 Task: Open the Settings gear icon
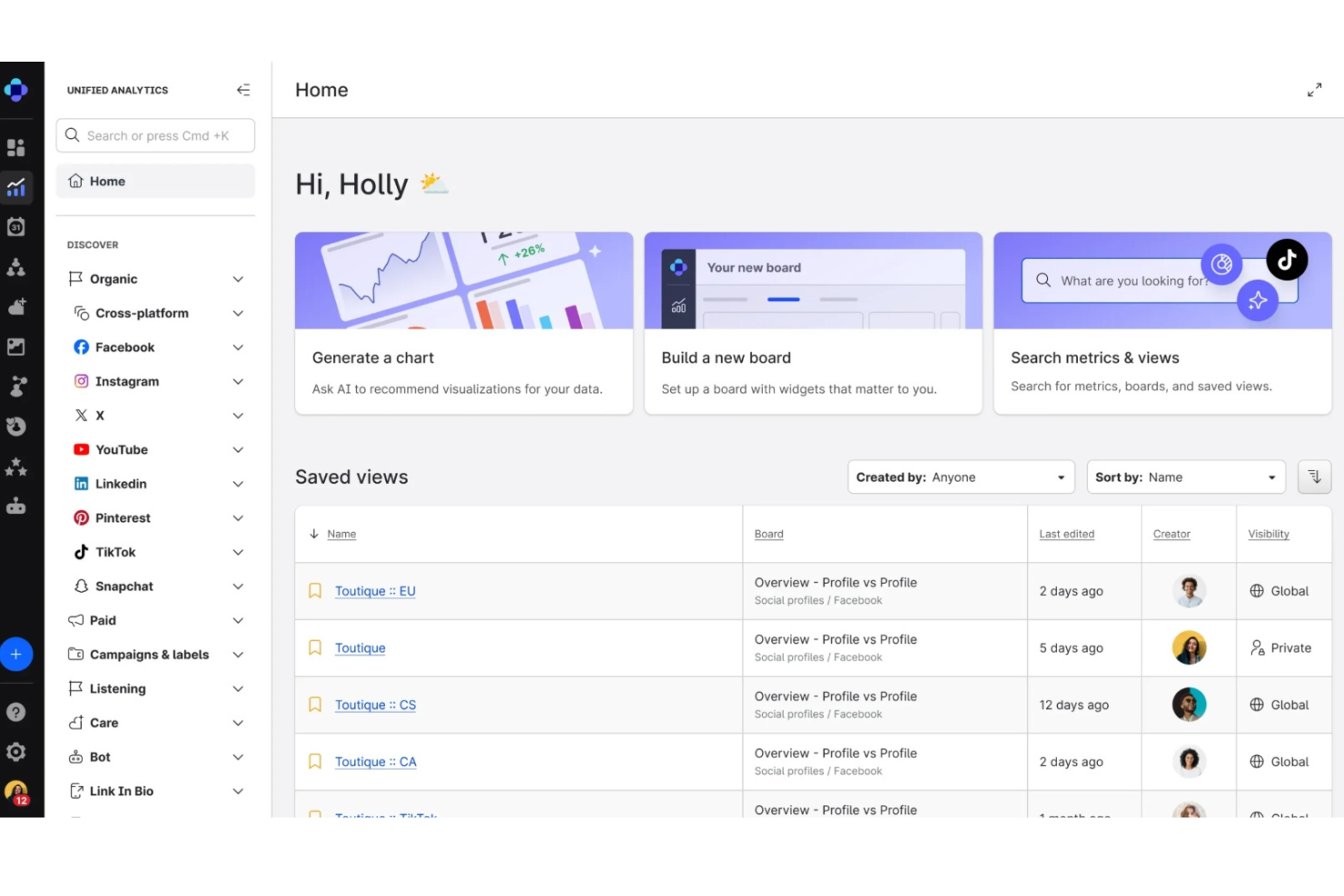(16, 752)
